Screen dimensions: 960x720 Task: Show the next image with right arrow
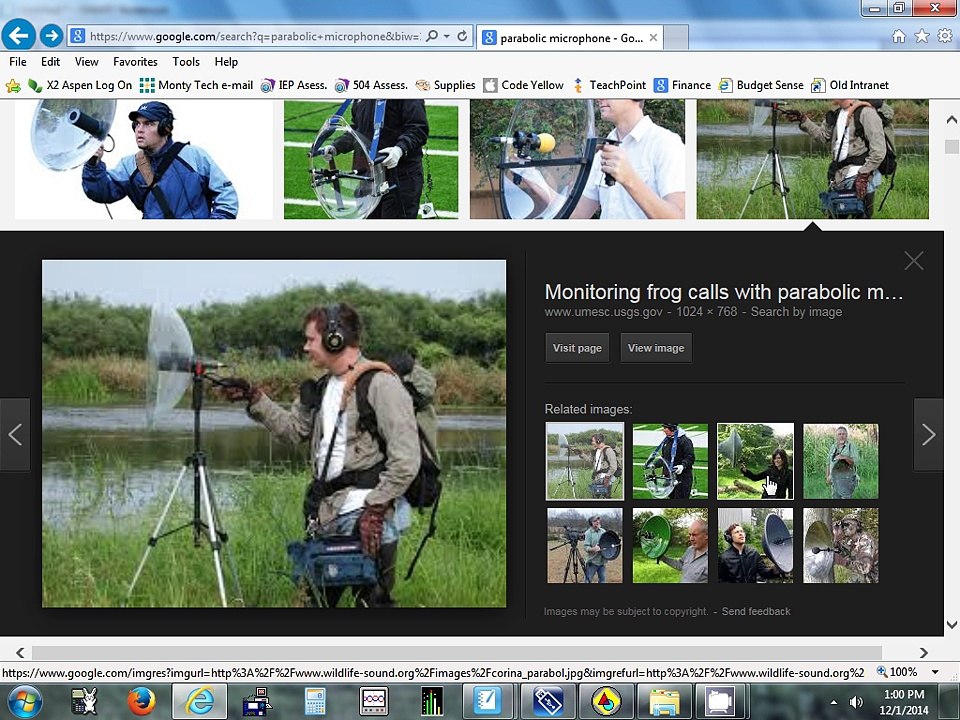[928, 435]
